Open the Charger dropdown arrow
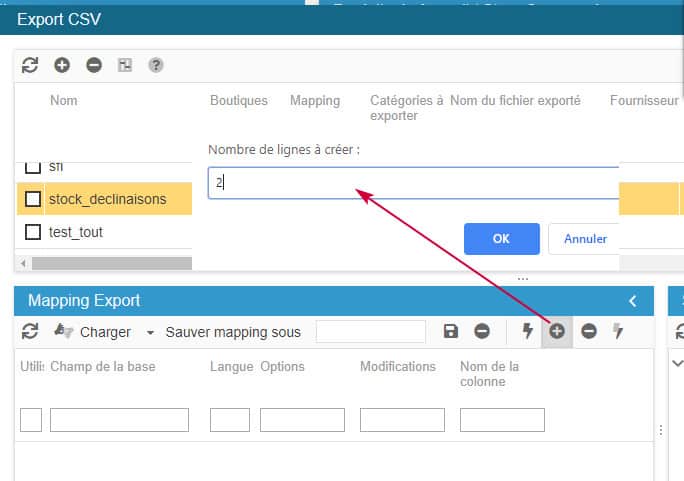 151,332
